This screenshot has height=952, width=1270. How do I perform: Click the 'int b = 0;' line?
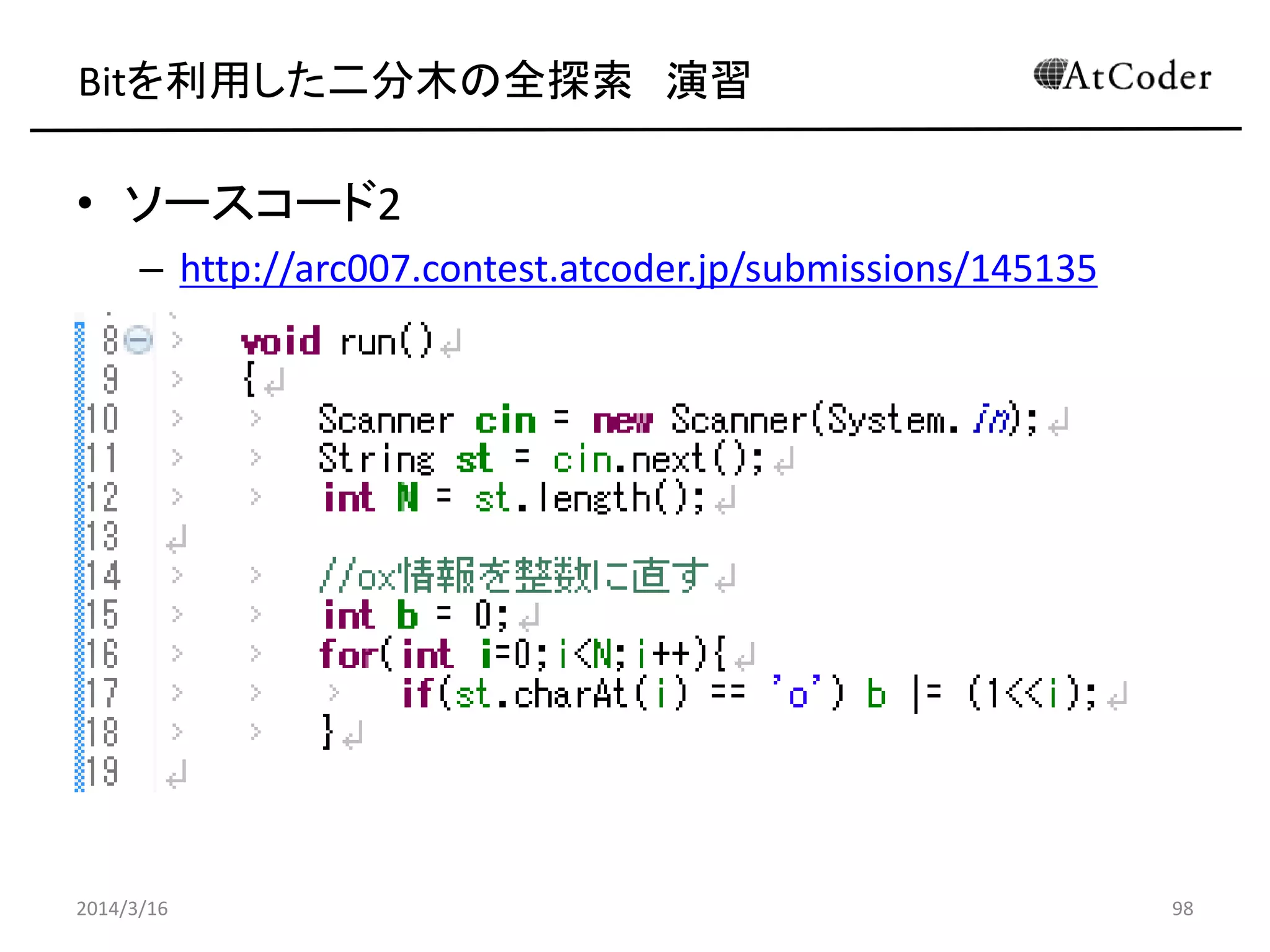click(416, 615)
